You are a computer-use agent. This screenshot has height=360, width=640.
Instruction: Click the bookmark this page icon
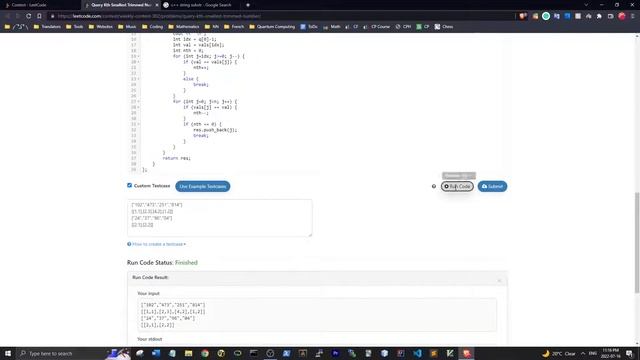click(39, 16)
